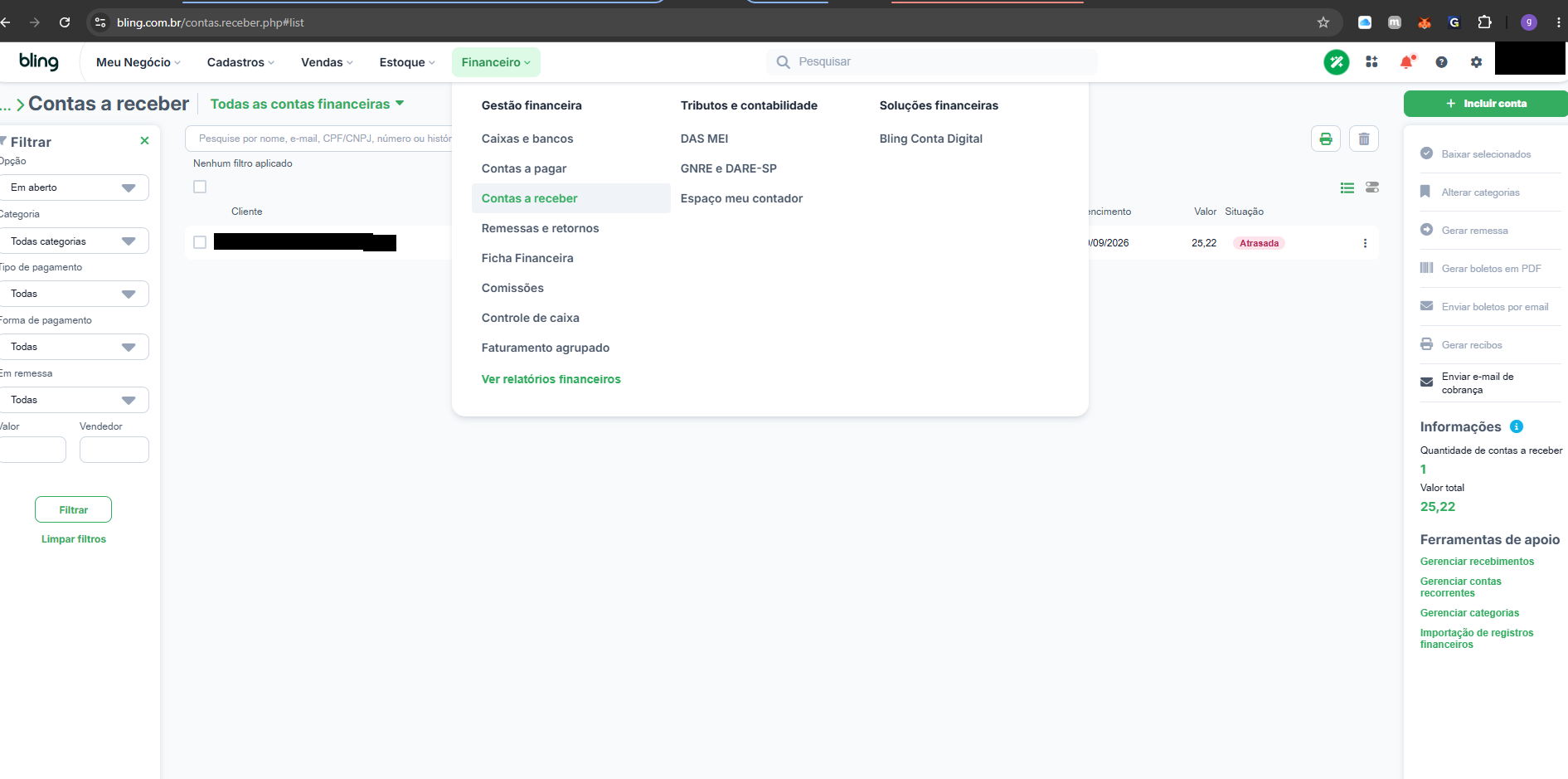Image resolution: width=1568 pixels, height=779 pixels.
Task: Click the green print icon button
Action: point(1325,139)
